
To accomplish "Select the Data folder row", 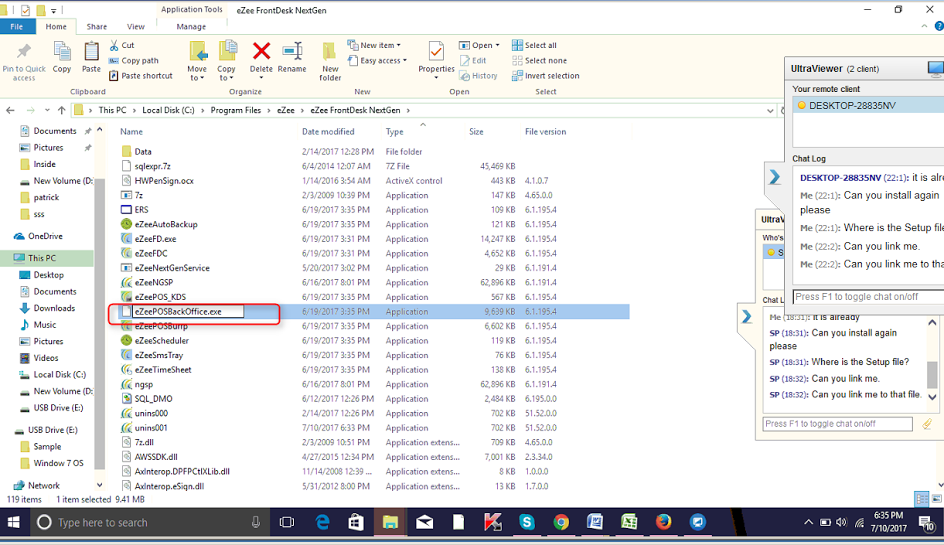I will pyautogui.click(x=373, y=152).
